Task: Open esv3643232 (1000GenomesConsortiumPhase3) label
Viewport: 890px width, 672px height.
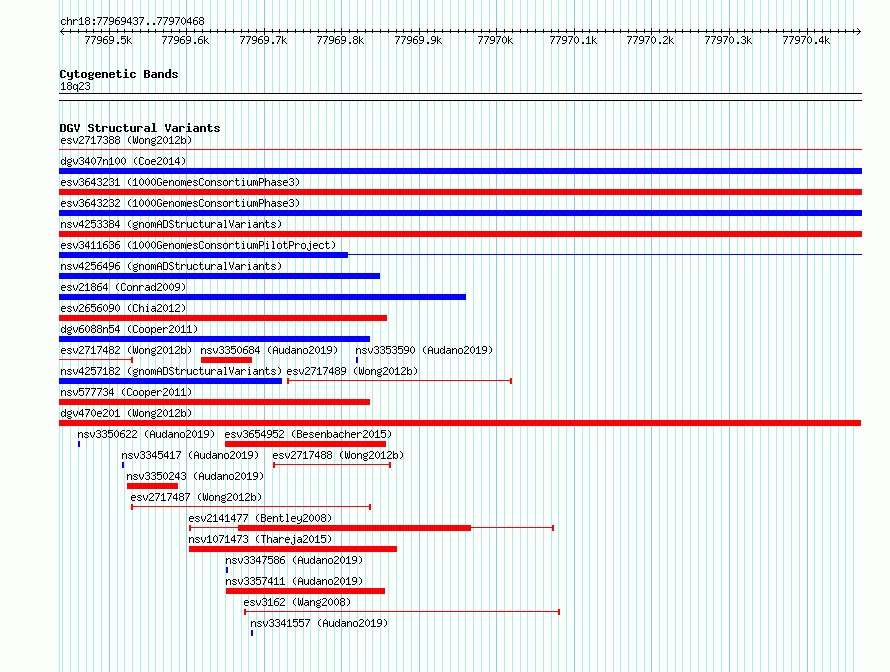Action: [x=180, y=203]
